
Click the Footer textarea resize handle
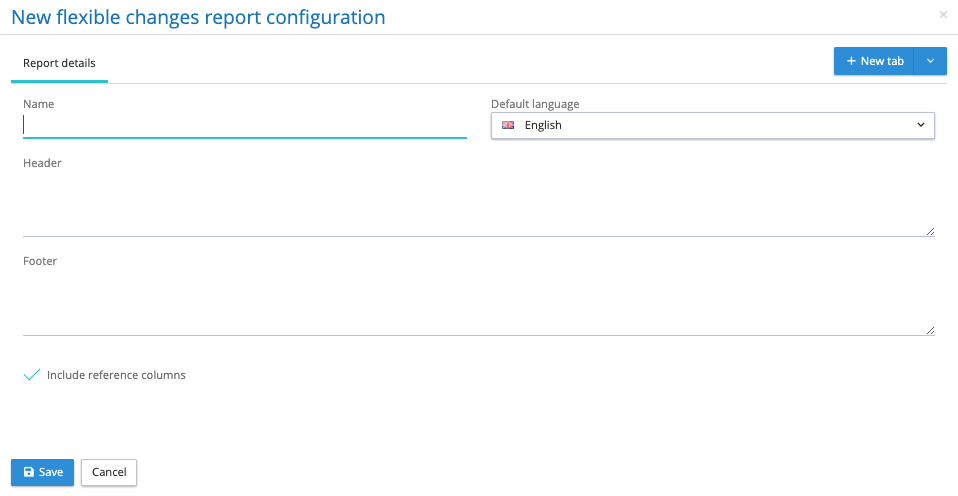tap(930, 330)
